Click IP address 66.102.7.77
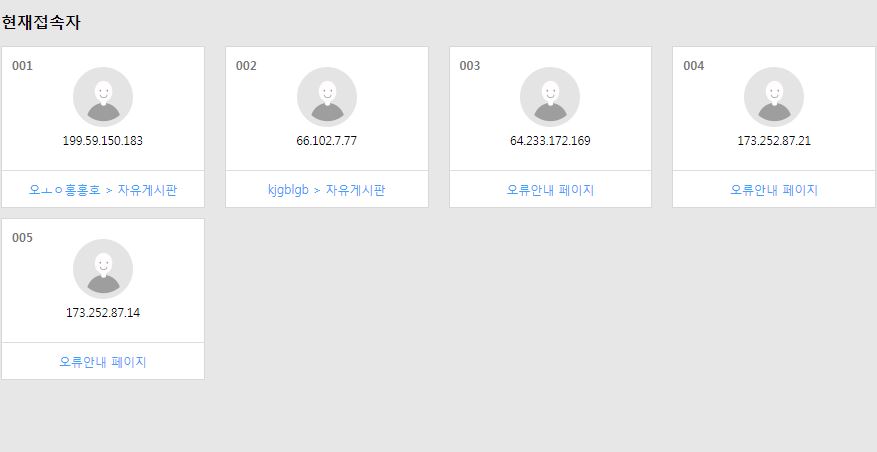 (x=327, y=140)
